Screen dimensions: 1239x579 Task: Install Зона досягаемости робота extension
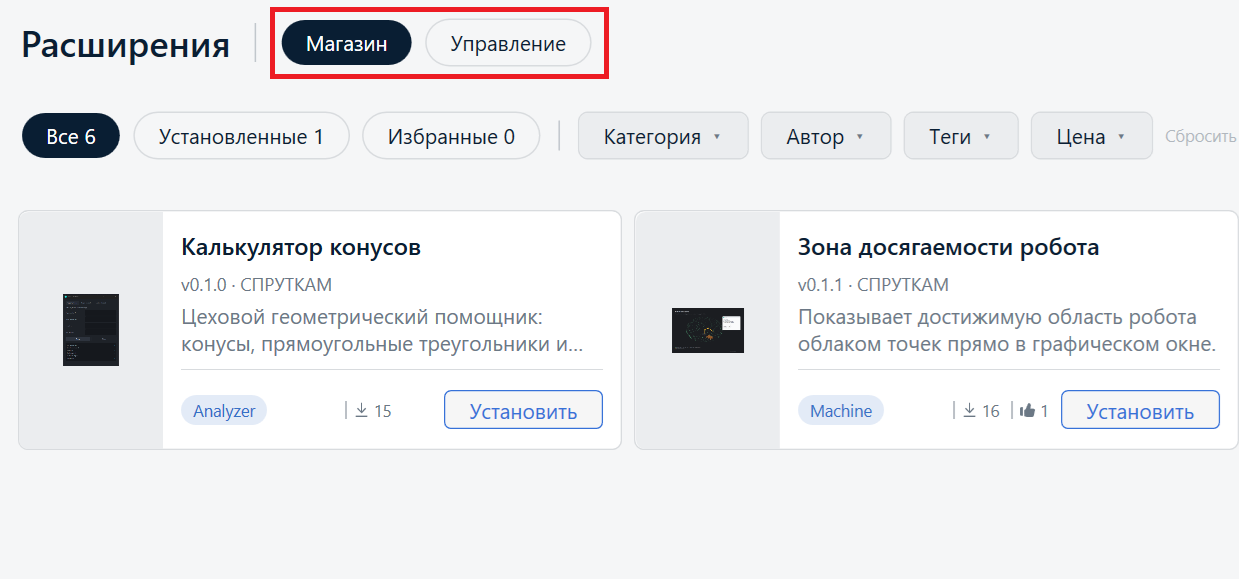tap(1140, 410)
